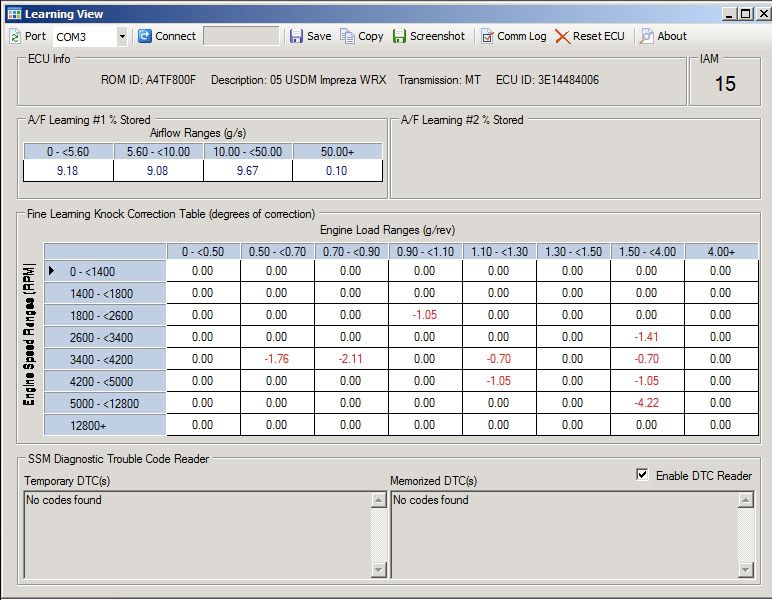772x600 pixels.
Task: Select the 0 - <1400 RPM row header
Action: coord(104,271)
